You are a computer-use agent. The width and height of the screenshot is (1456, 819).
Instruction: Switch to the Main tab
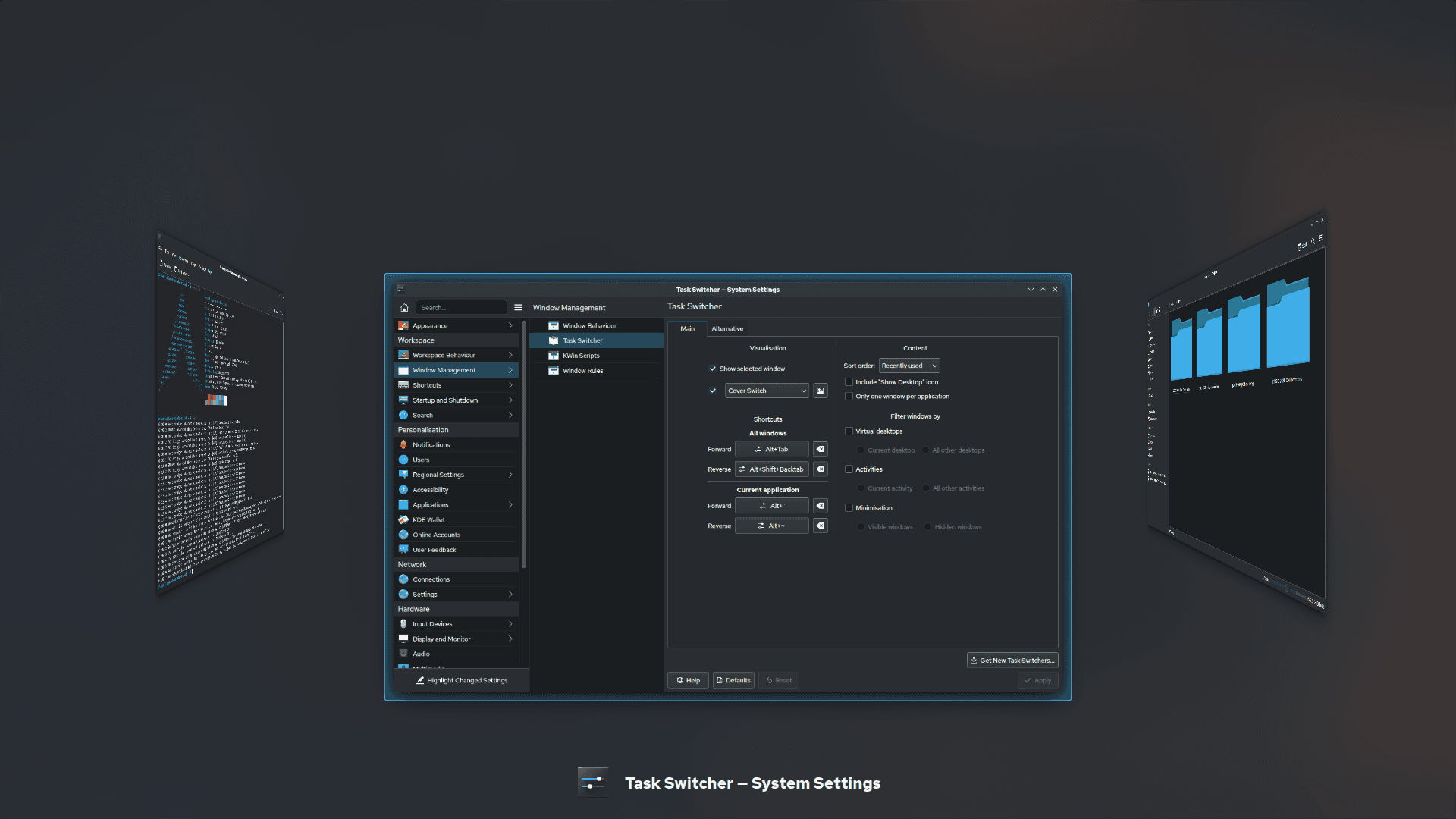click(687, 329)
